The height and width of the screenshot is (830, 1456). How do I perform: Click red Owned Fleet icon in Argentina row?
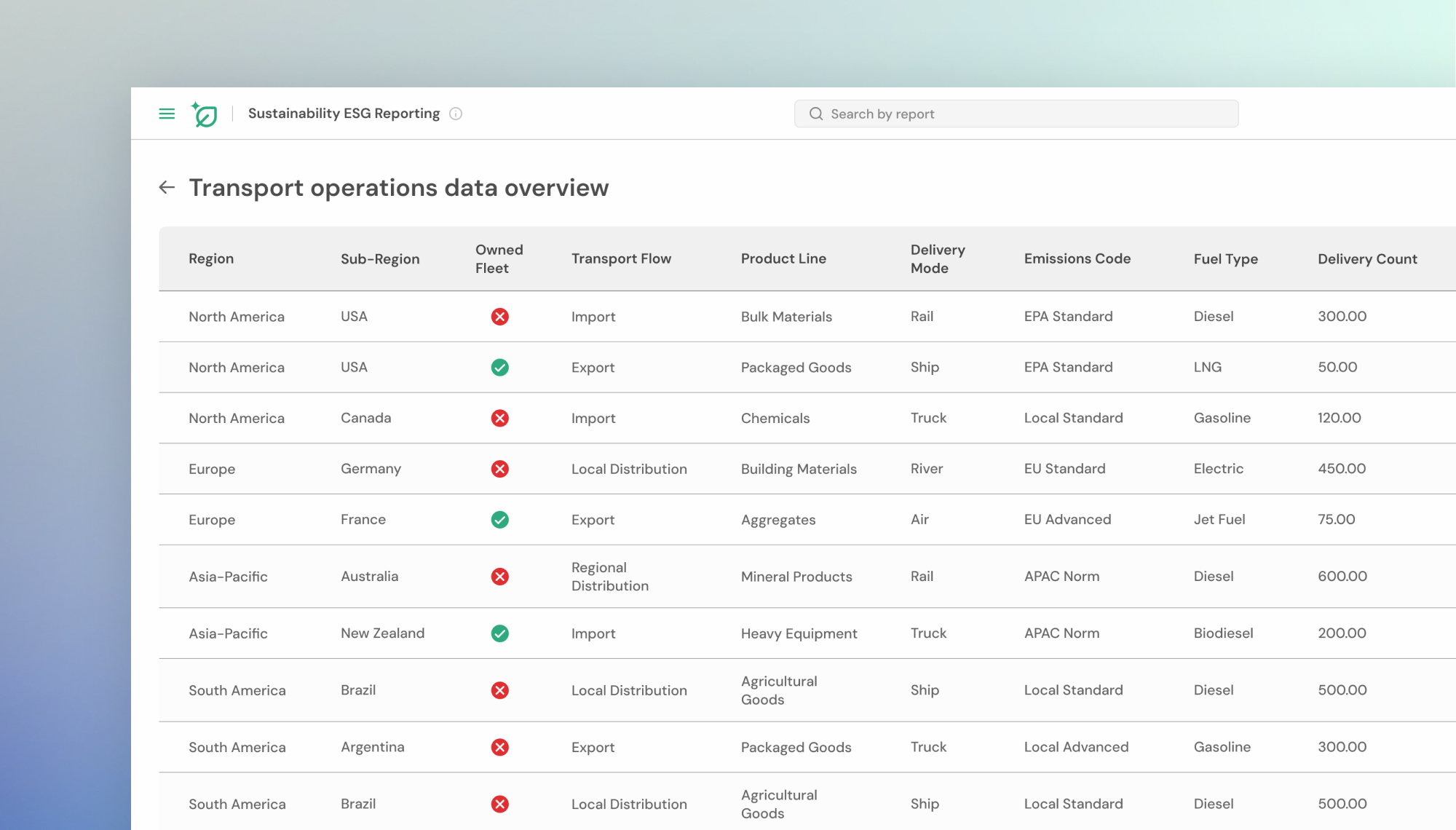tap(499, 747)
